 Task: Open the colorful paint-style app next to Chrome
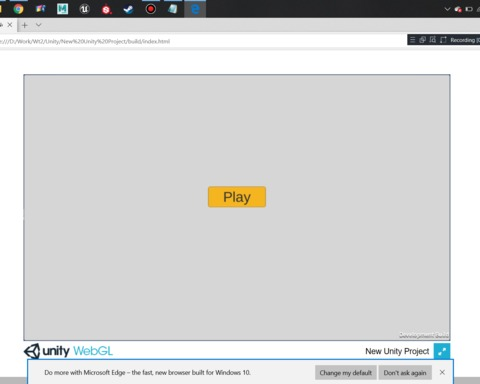(x=40, y=9)
